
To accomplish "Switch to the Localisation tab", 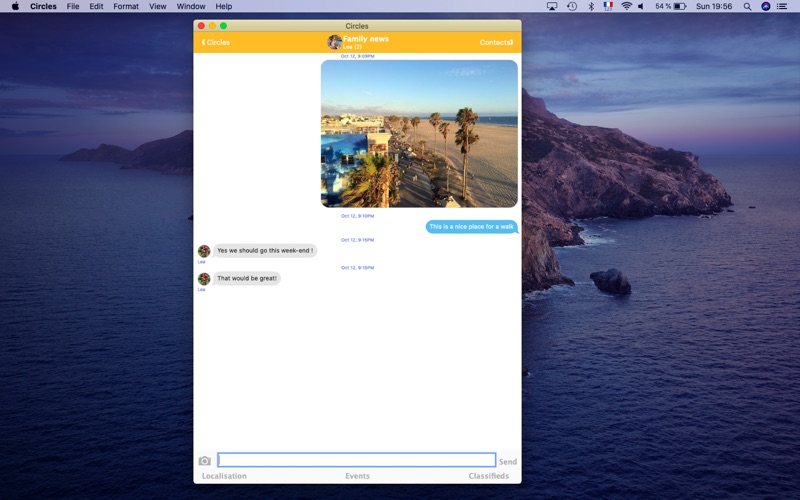I will (224, 476).
